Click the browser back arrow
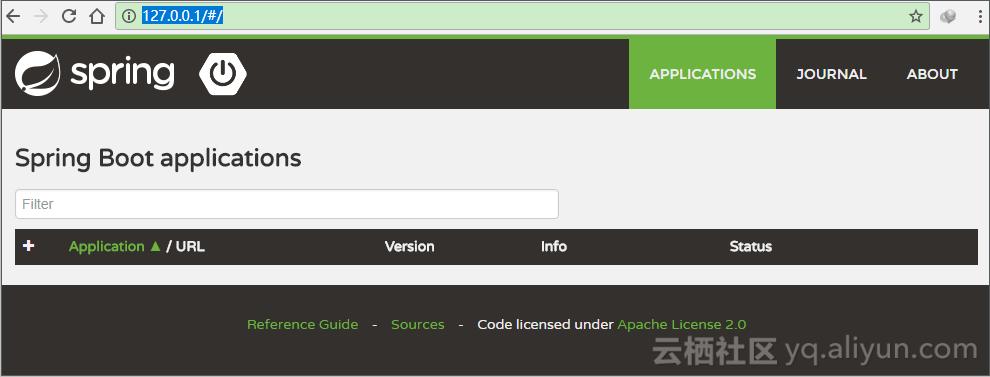Viewport: 990px width, 377px height. click(x=13, y=16)
